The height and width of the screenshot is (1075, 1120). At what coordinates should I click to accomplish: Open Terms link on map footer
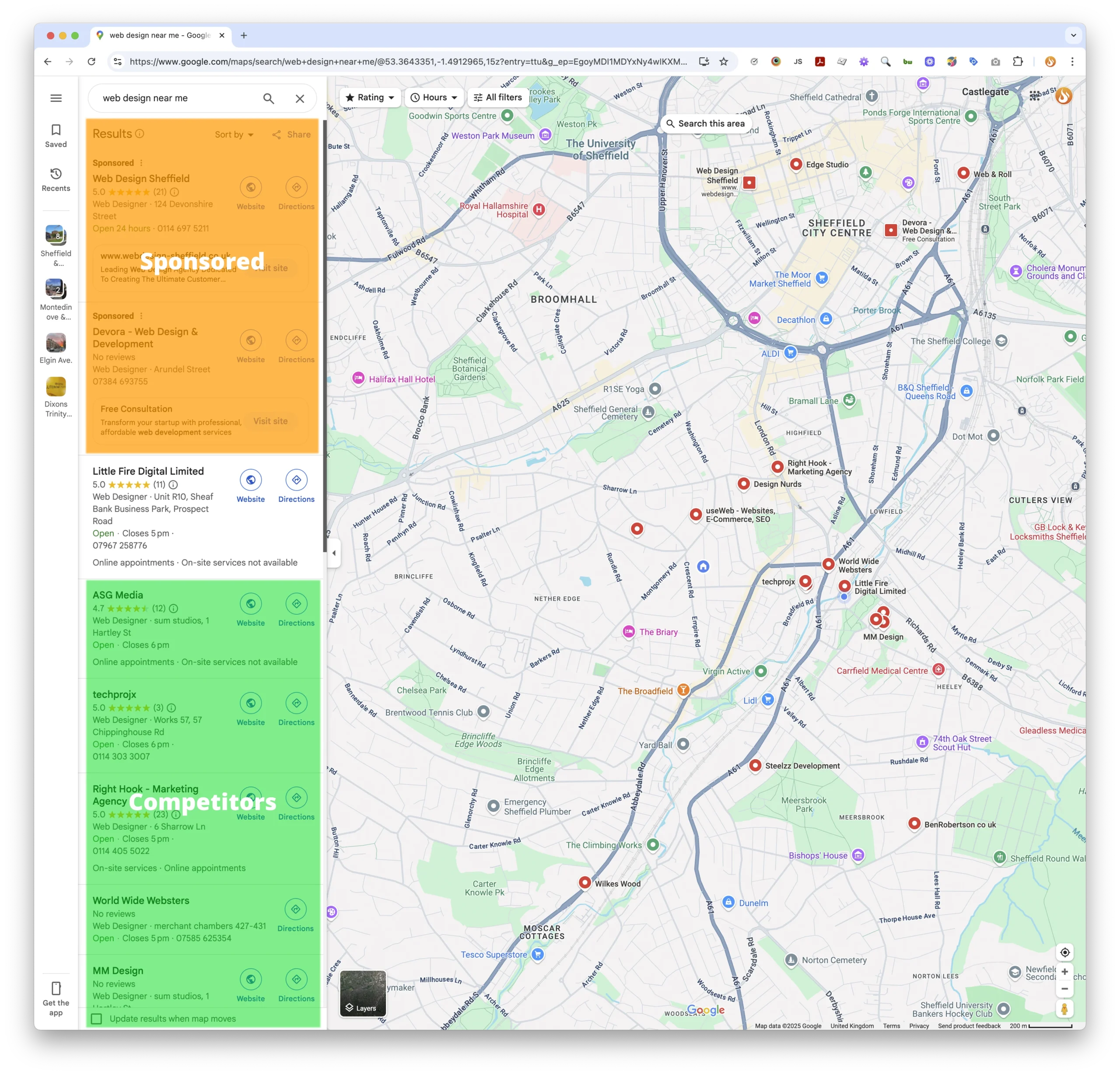[x=892, y=1026]
